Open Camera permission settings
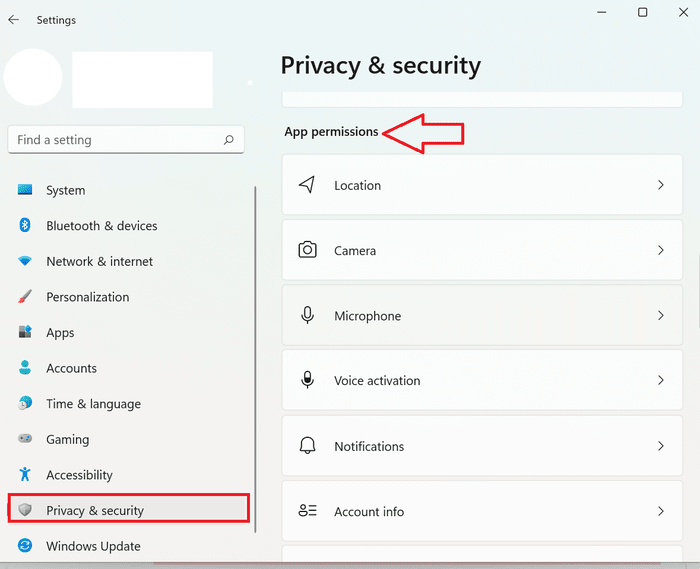Viewport: 700px width, 569px height. (482, 250)
